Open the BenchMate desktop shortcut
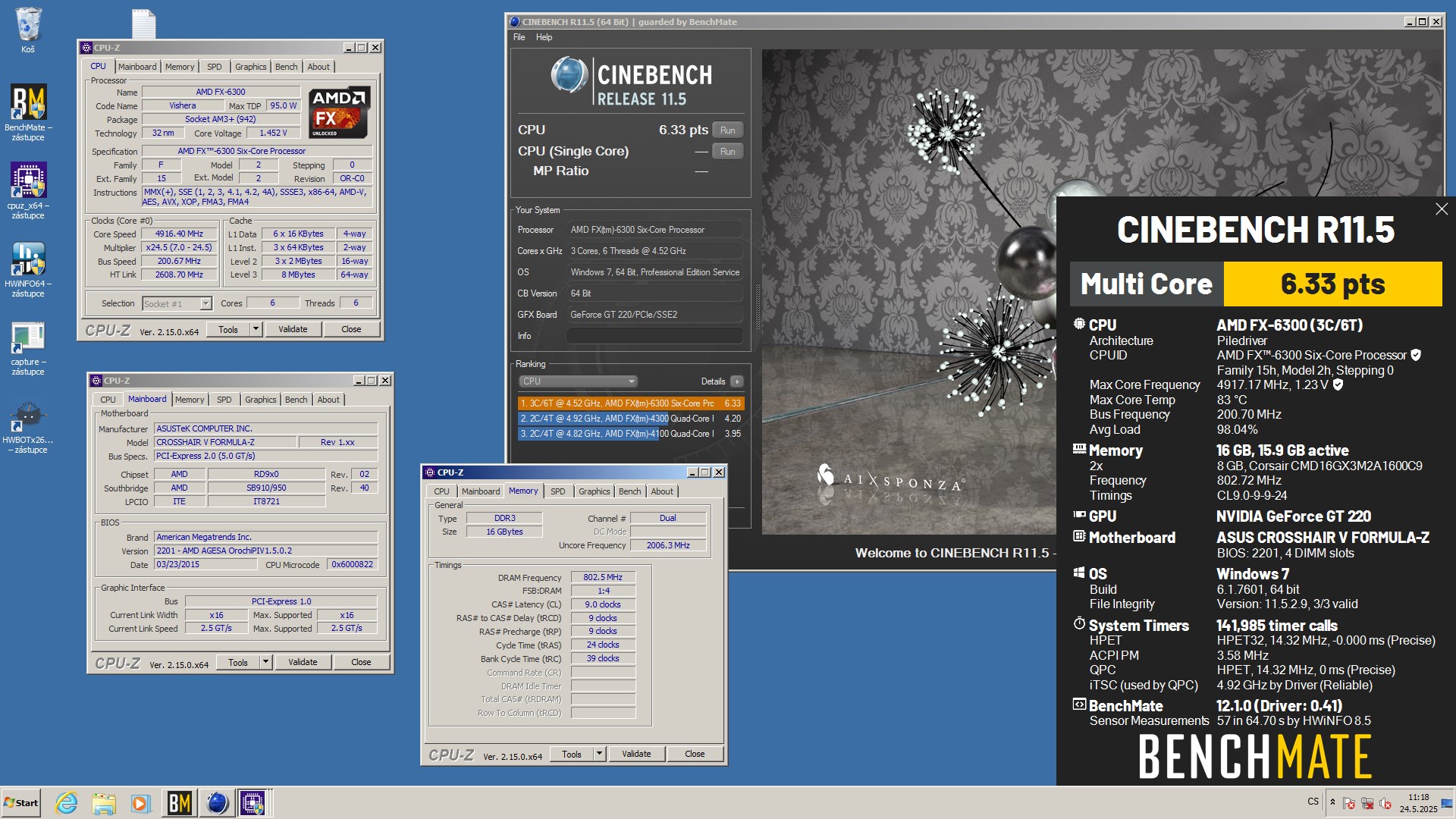1456x819 pixels. click(28, 111)
